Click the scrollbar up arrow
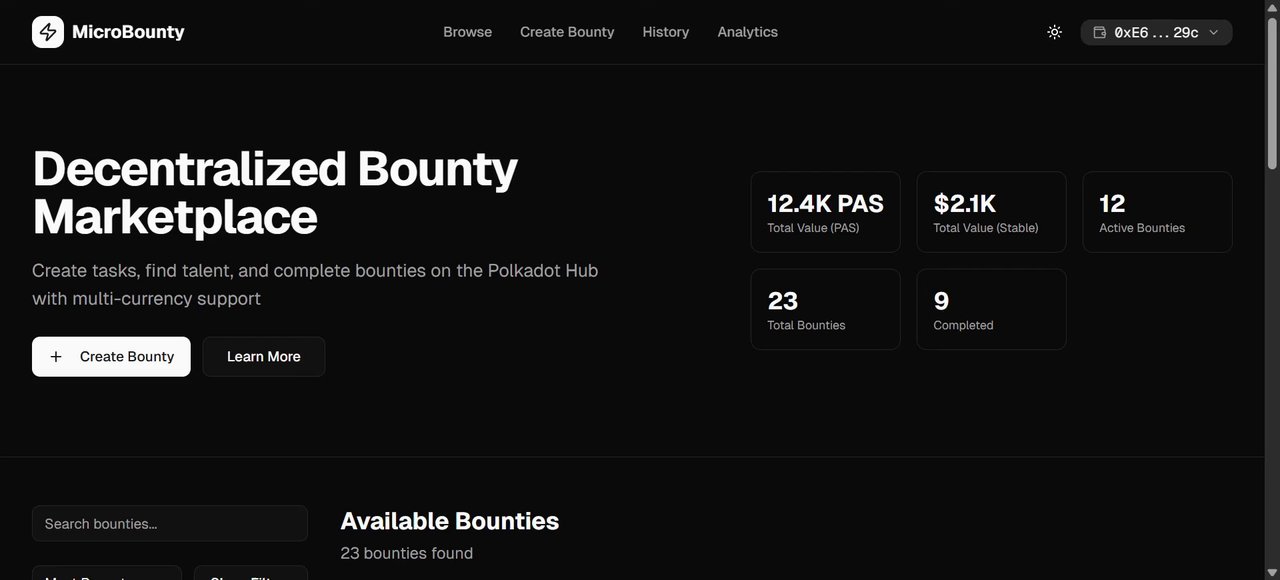The height and width of the screenshot is (580, 1280). (1272, 7)
